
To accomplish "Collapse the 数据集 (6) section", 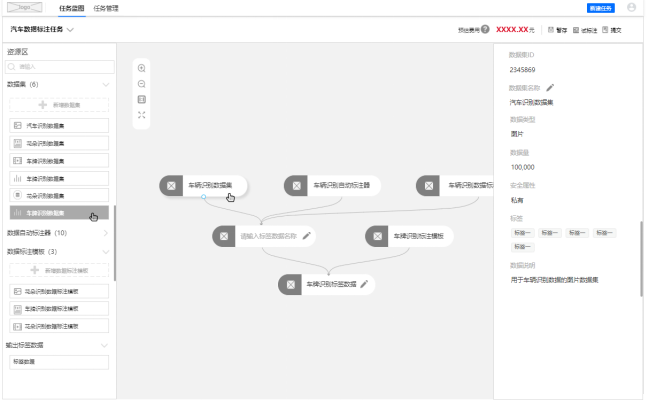I will 106,85.
